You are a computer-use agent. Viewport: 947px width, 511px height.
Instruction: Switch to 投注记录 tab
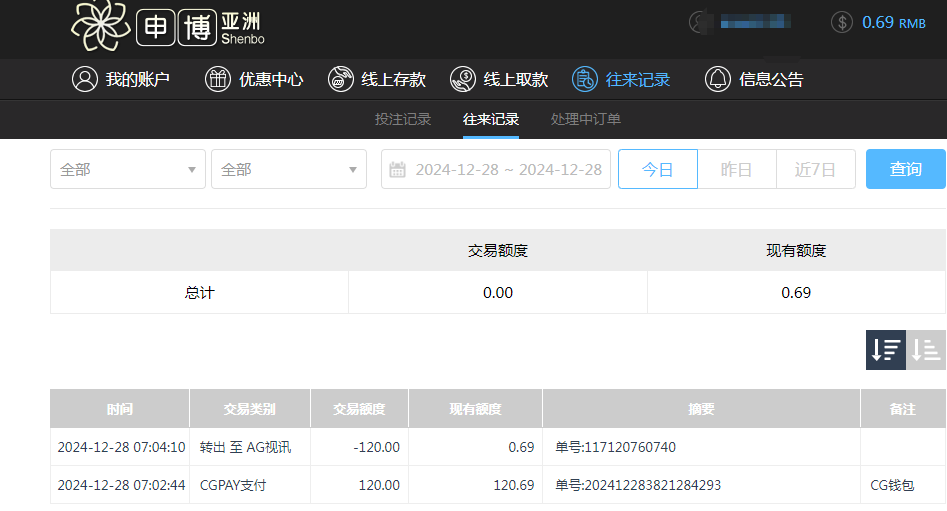(x=403, y=119)
